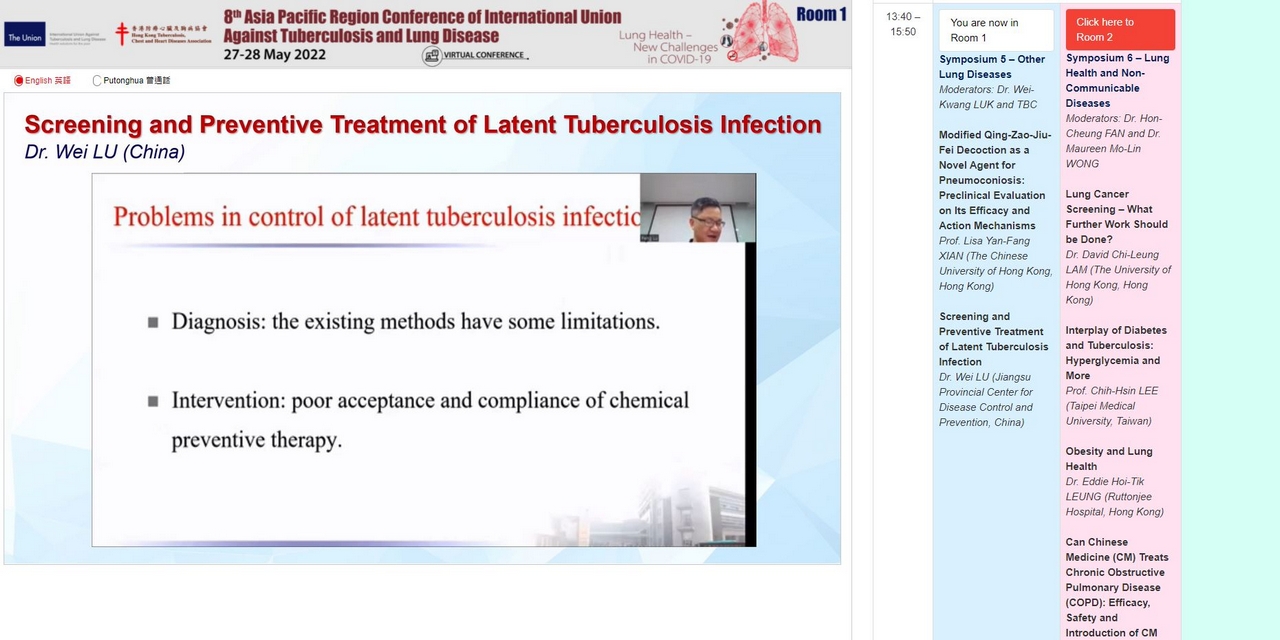Click the presenter's webcam video thumbnail
Screen dimensions: 1280x640
click(697, 208)
